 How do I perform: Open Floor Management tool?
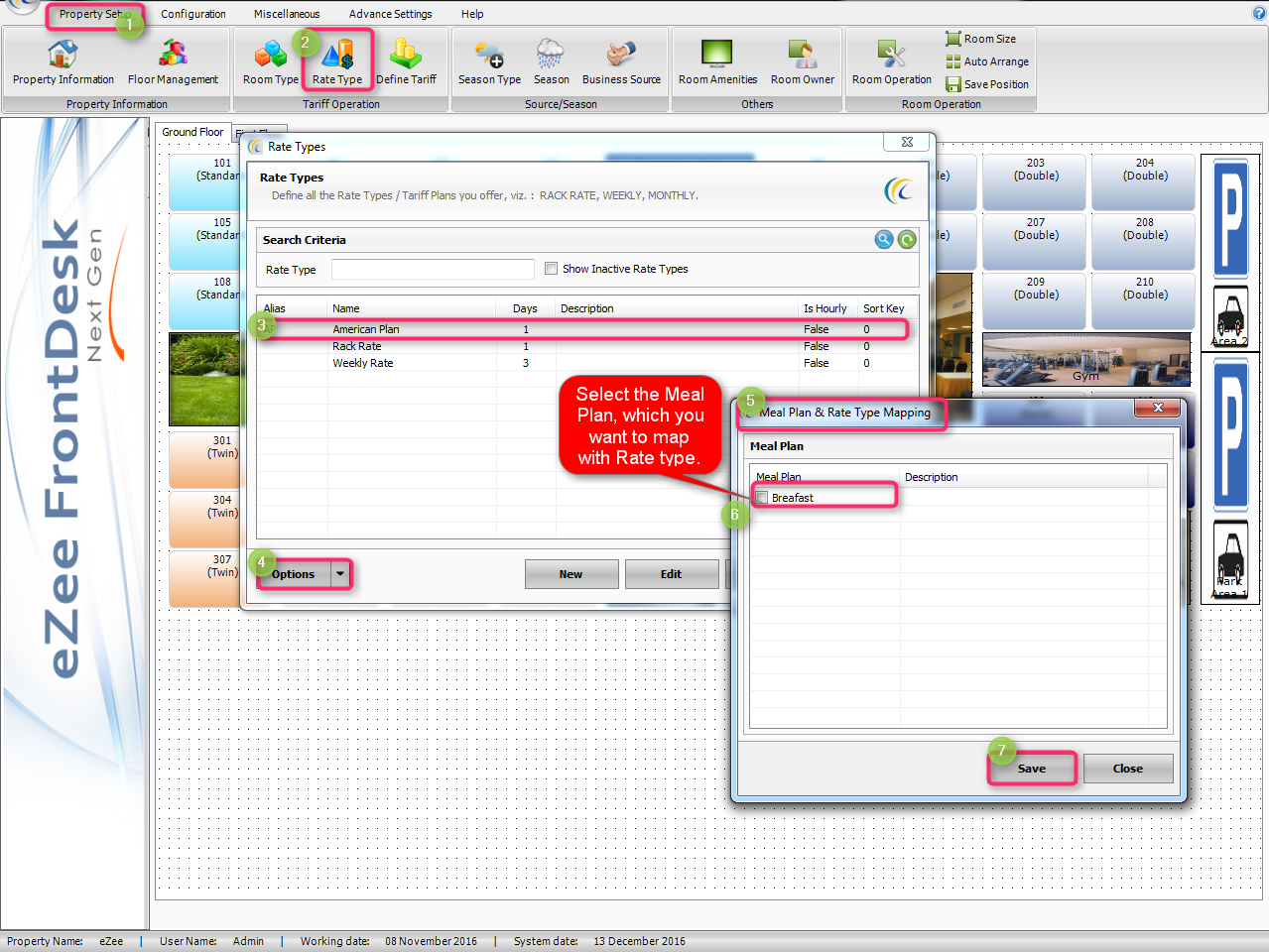point(173,62)
